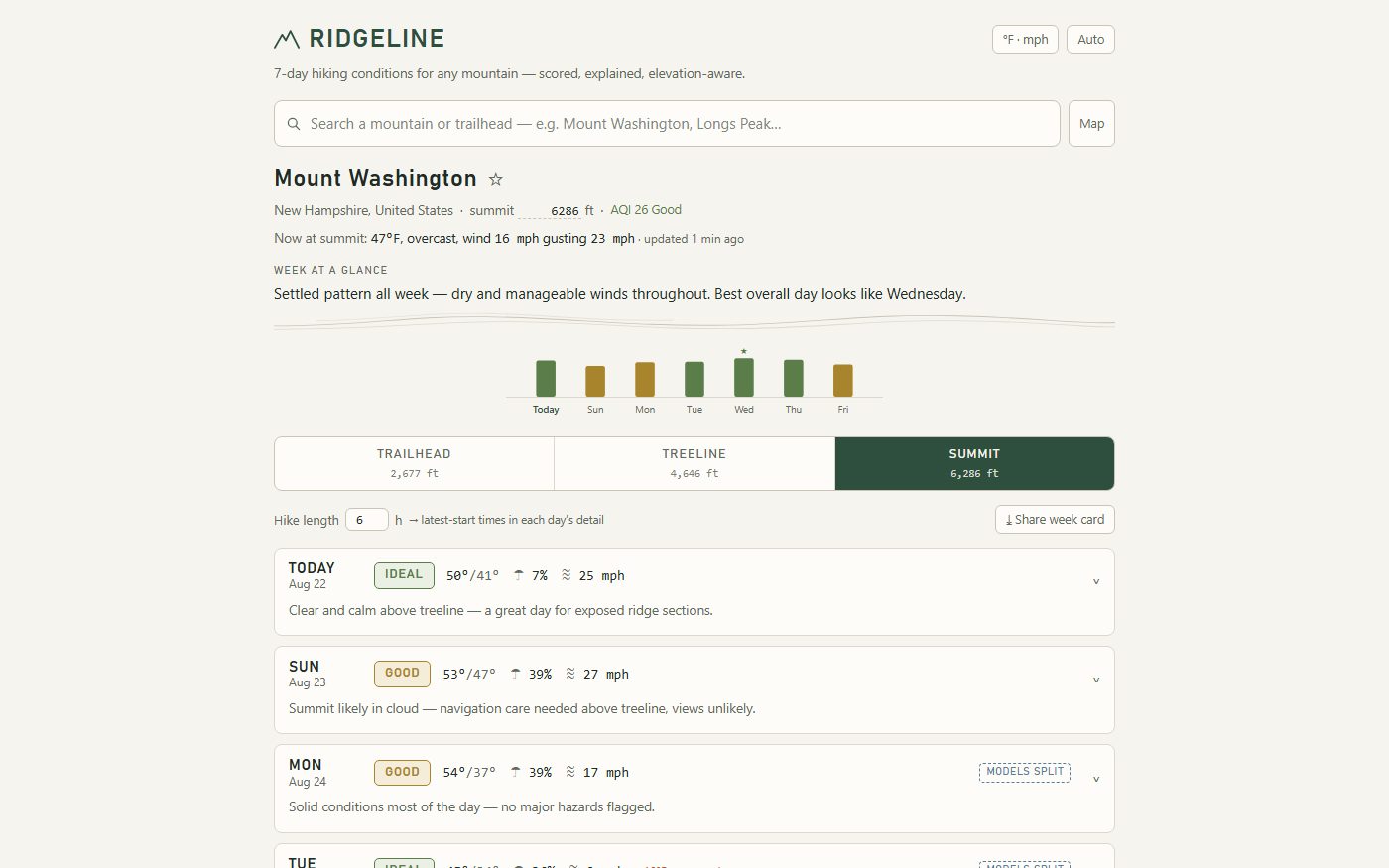1389x868 pixels.
Task: Favorite Mount Washington with the star icon
Action: tap(496, 179)
